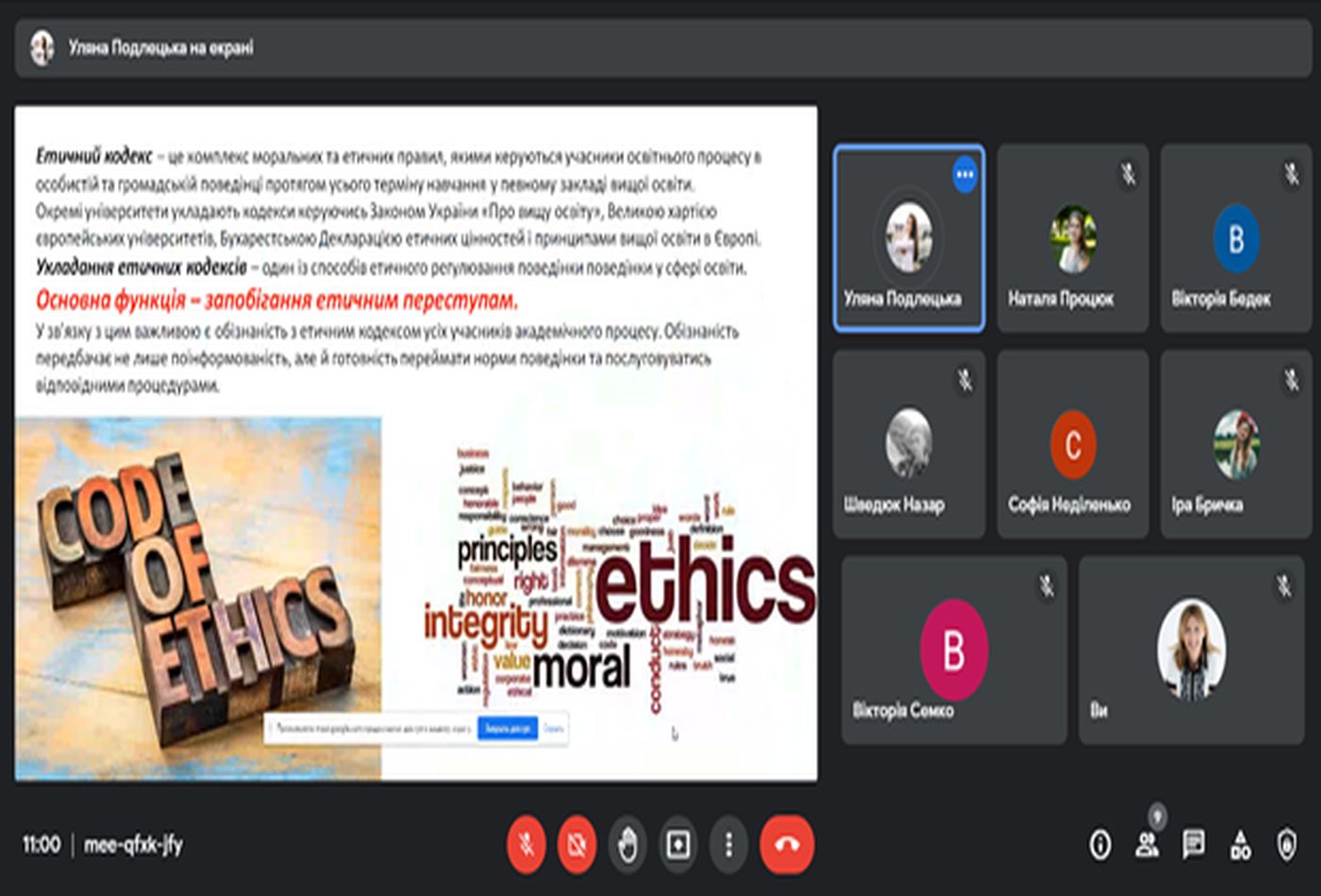1321x896 pixels.
Task: Click the hide link in sharing popup
Action: click(554, 729)
